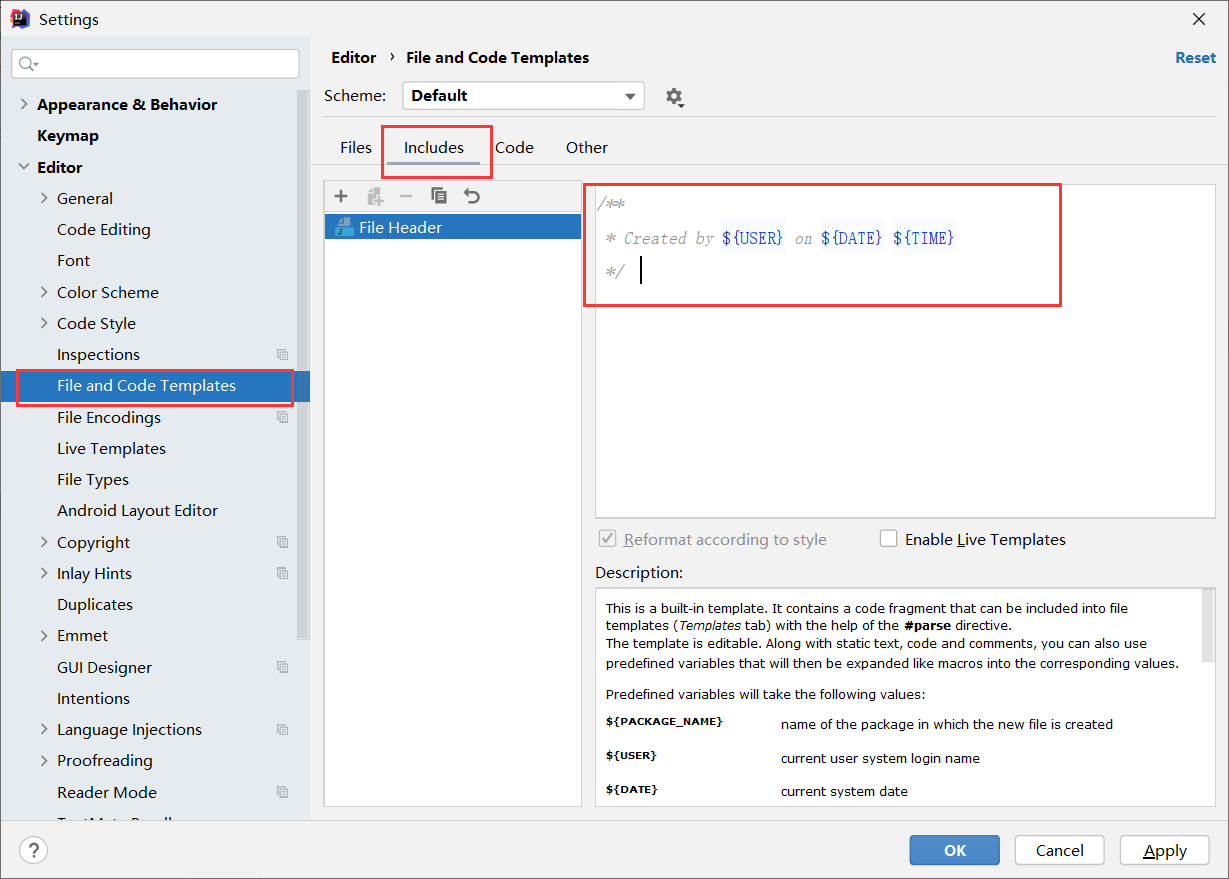
Task: Click the Cancel button
Action: (x=1060, y=850)
